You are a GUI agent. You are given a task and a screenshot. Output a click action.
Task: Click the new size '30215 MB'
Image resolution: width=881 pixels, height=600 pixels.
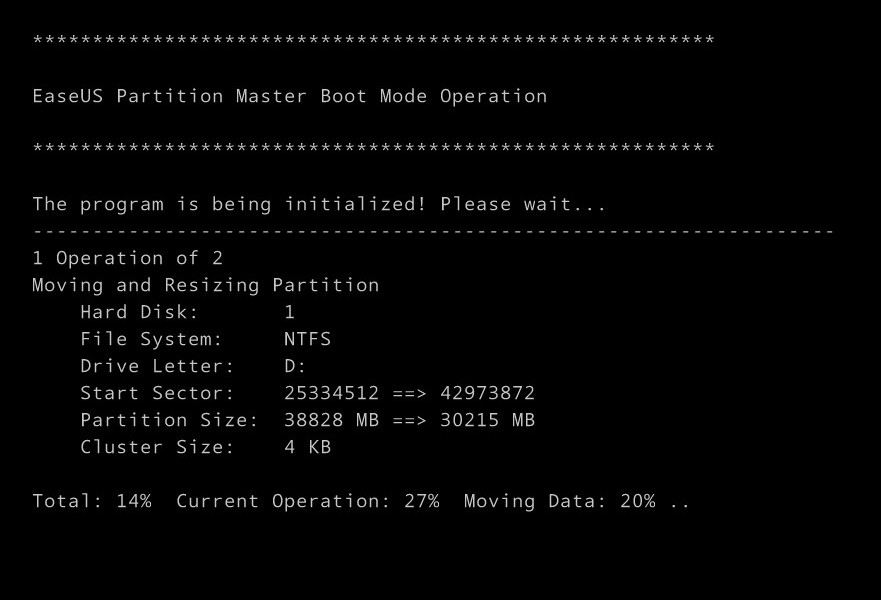click(x=488, y=420)
